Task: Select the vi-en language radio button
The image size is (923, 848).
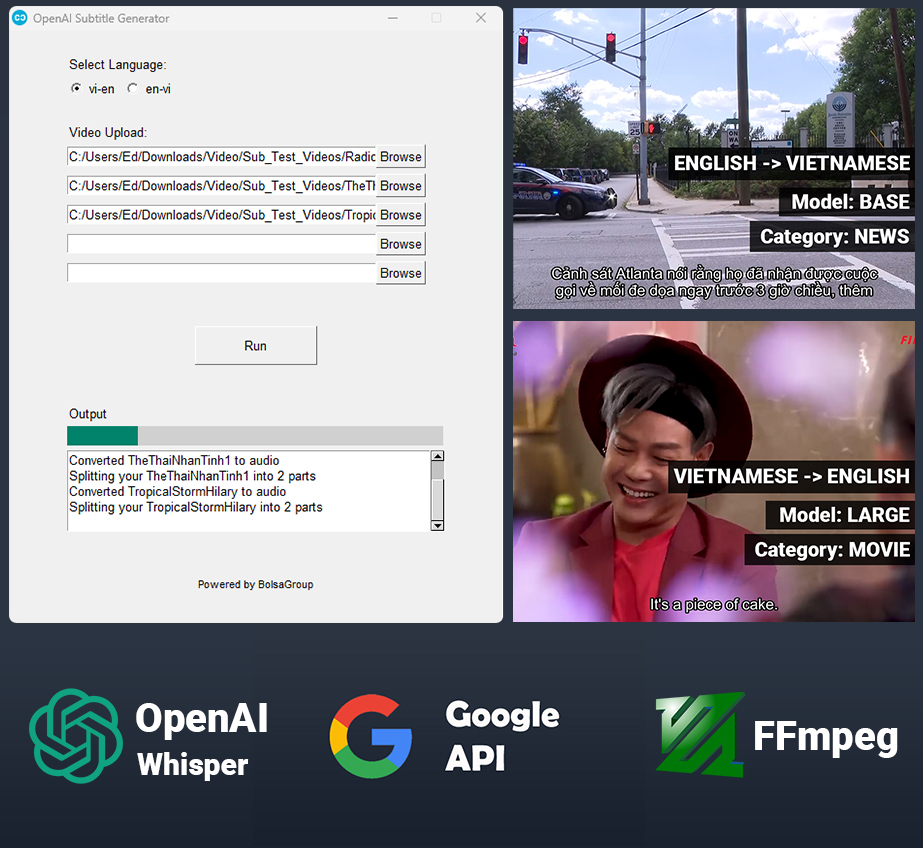Action: pyautogui.click(x=76, y=89)
